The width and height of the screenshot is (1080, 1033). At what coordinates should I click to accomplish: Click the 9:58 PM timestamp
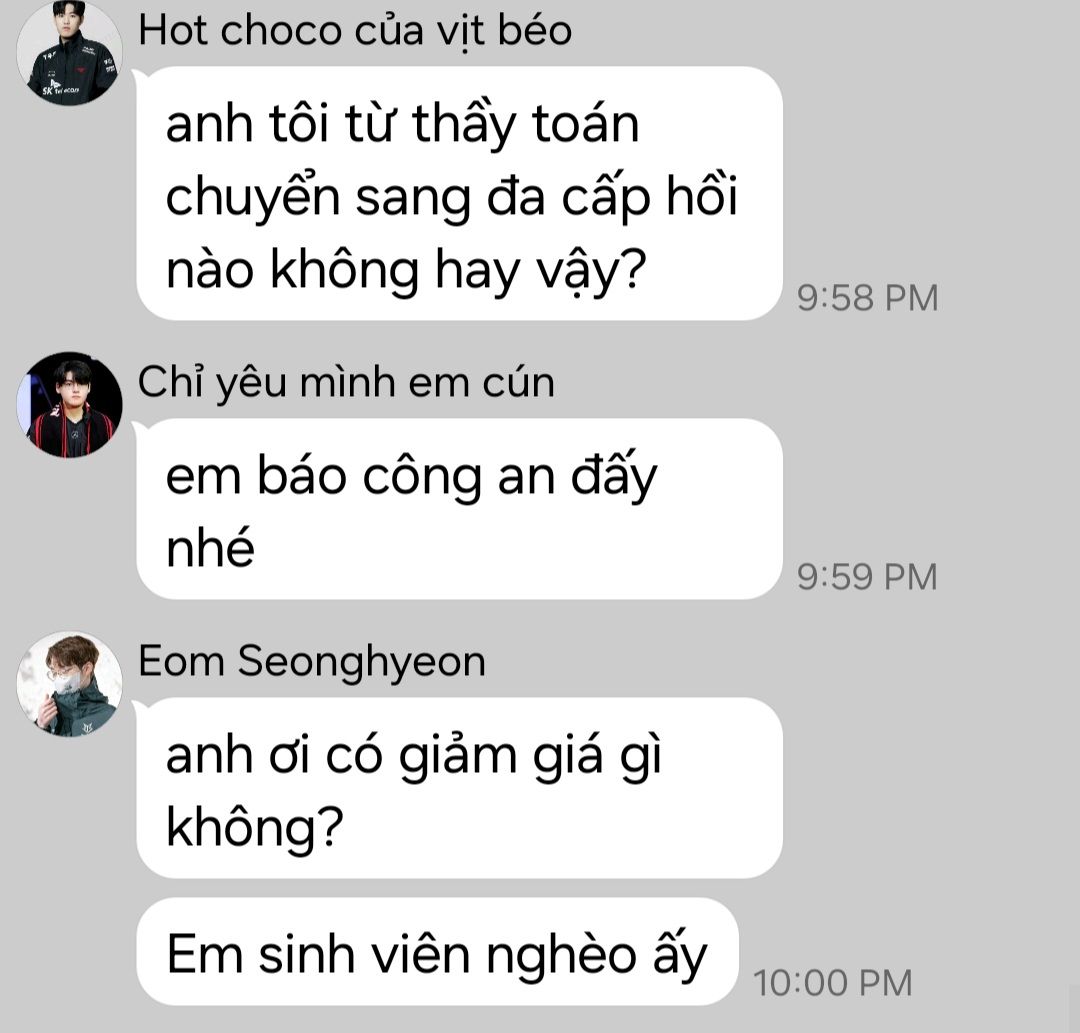[x=867, y=298]
